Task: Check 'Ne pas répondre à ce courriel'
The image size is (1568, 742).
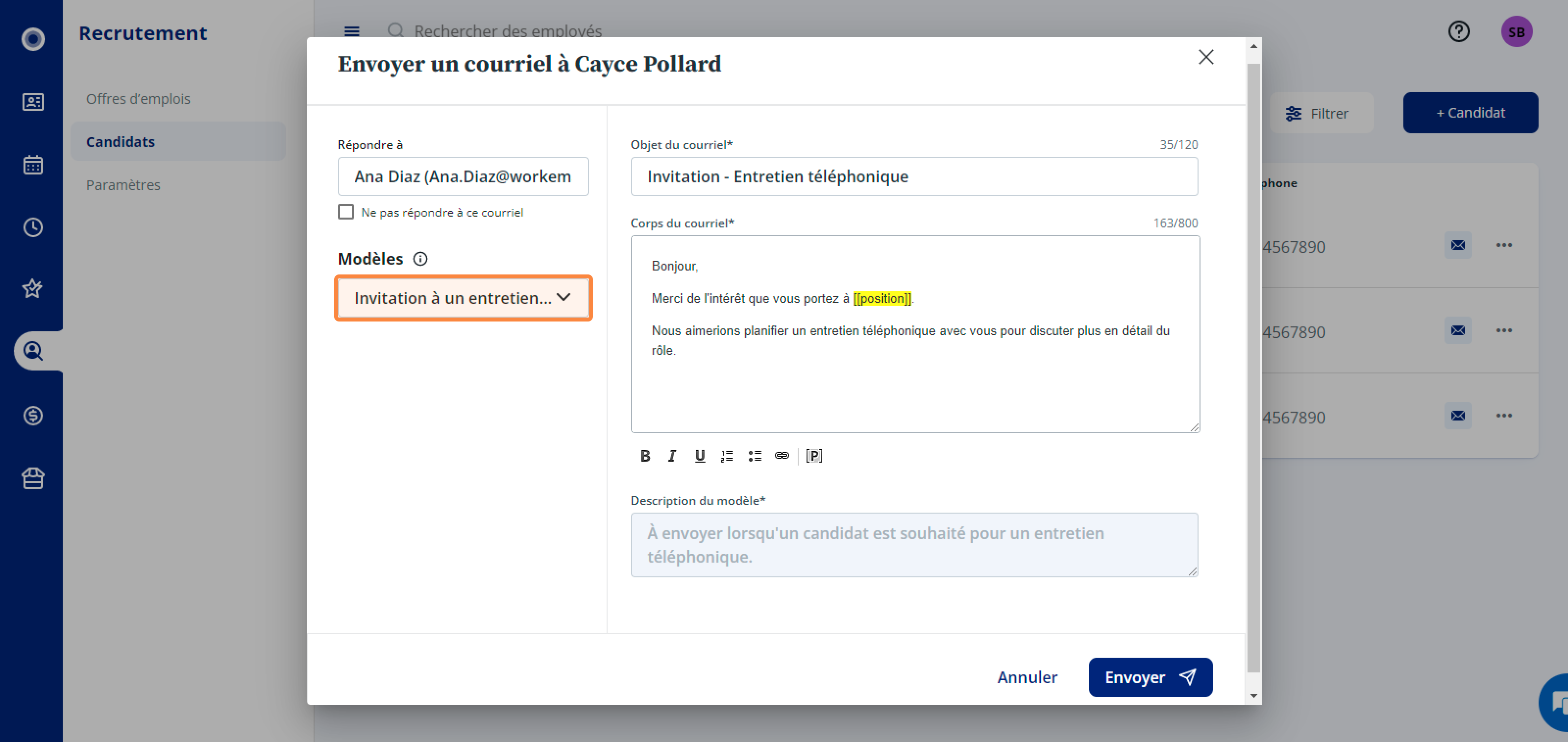Action: [x=346, y=212]
